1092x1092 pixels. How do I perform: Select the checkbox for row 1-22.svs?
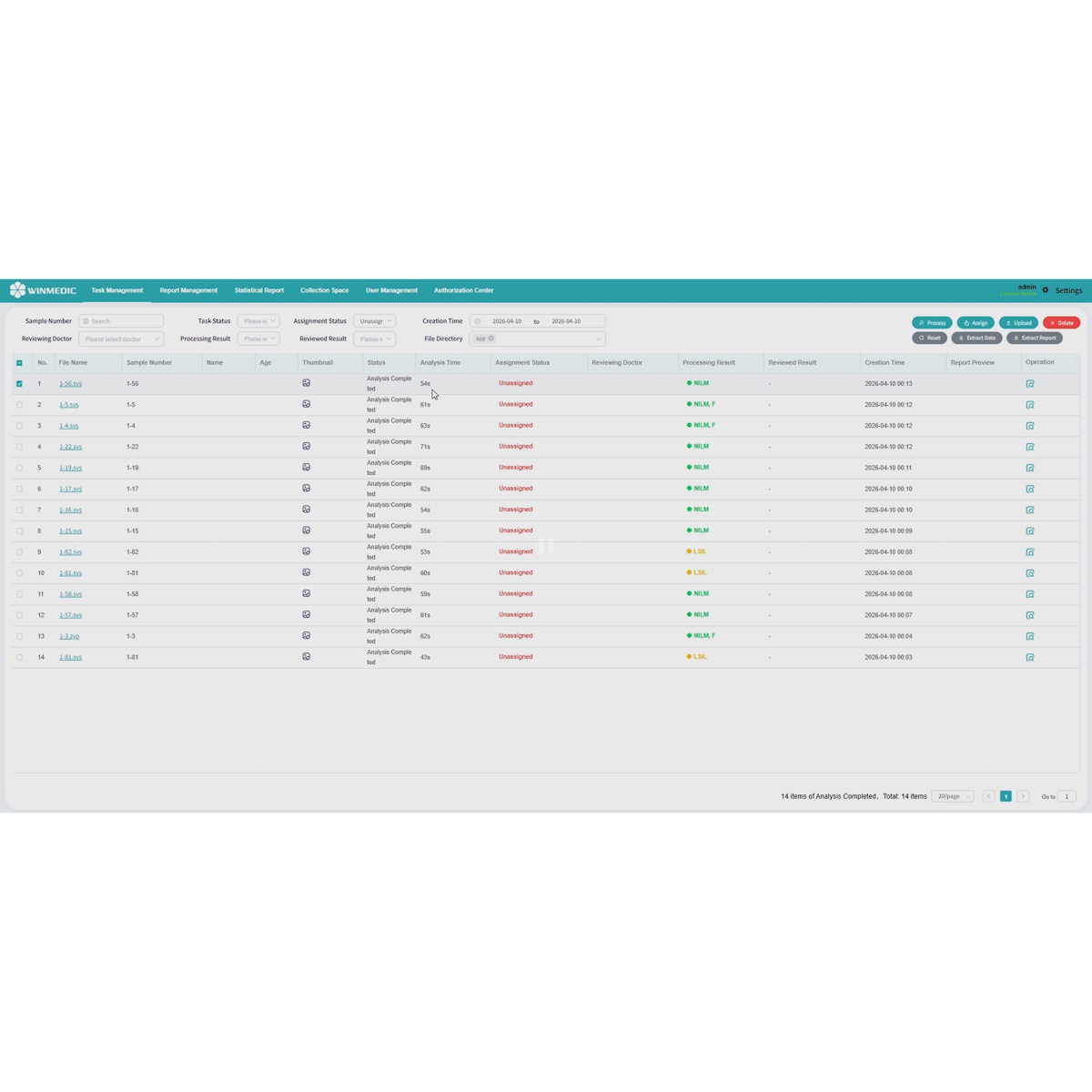click(19, 447)
